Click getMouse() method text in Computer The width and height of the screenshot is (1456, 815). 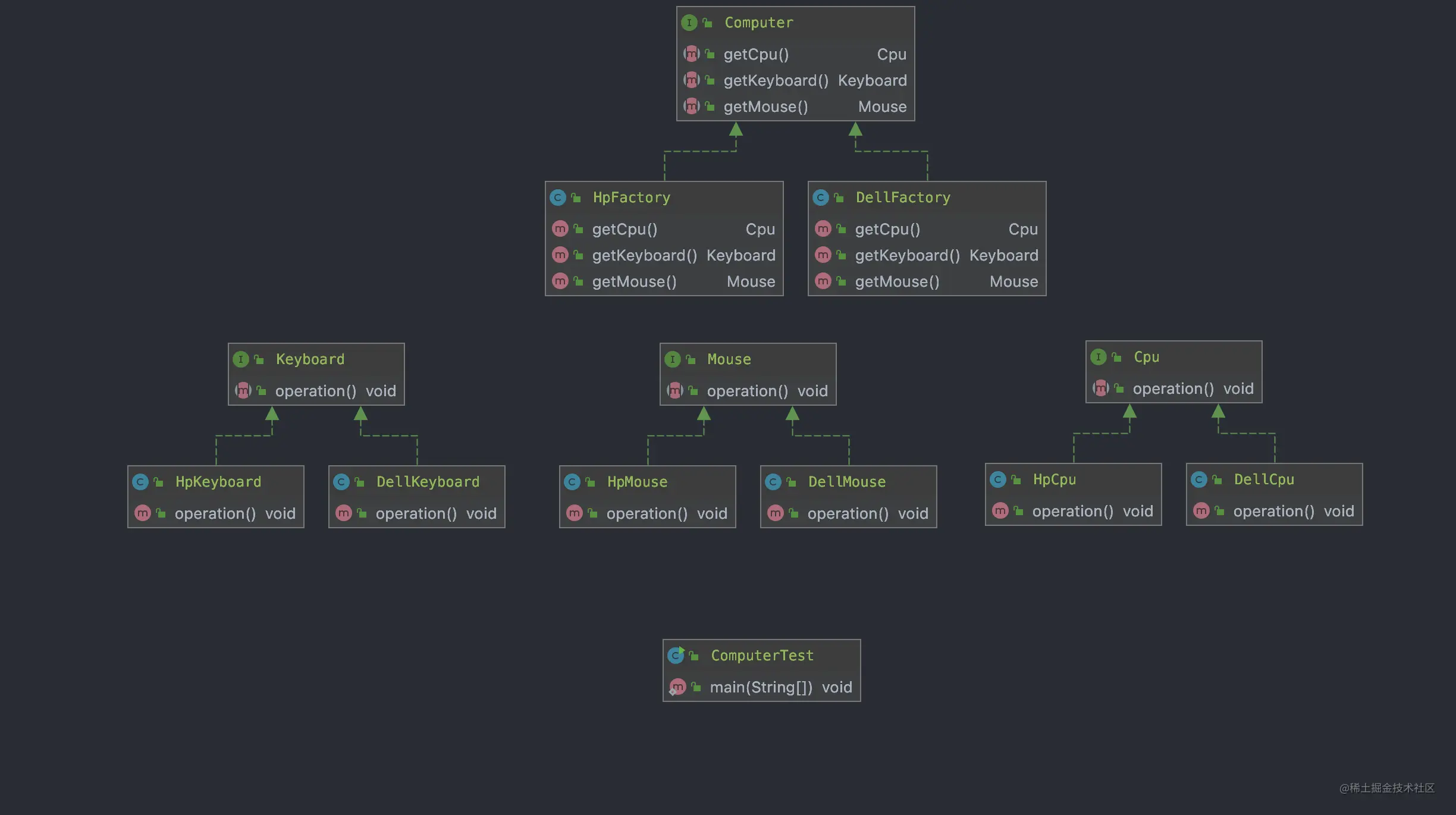point(766,107)
